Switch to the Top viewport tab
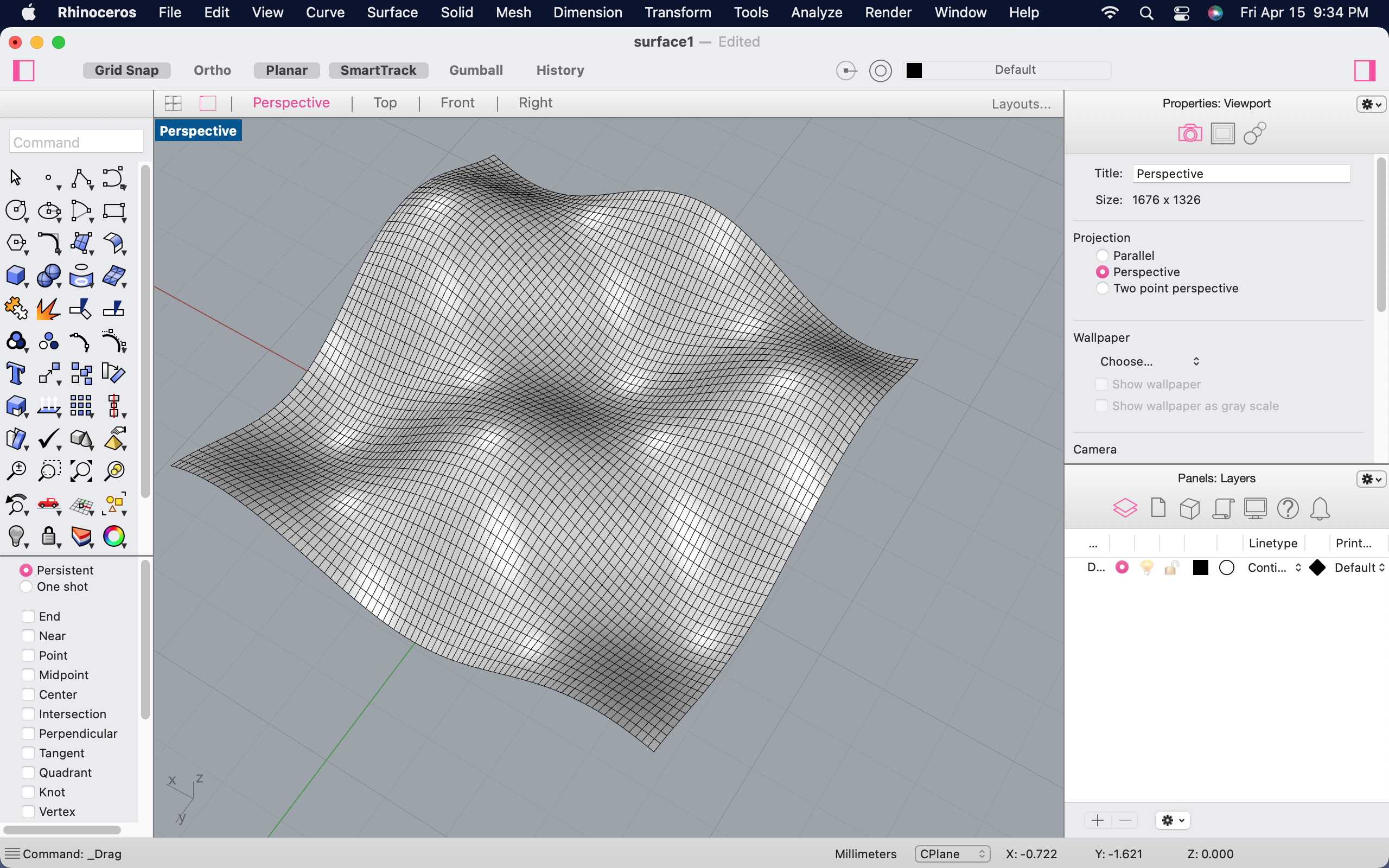 (384, 103)
